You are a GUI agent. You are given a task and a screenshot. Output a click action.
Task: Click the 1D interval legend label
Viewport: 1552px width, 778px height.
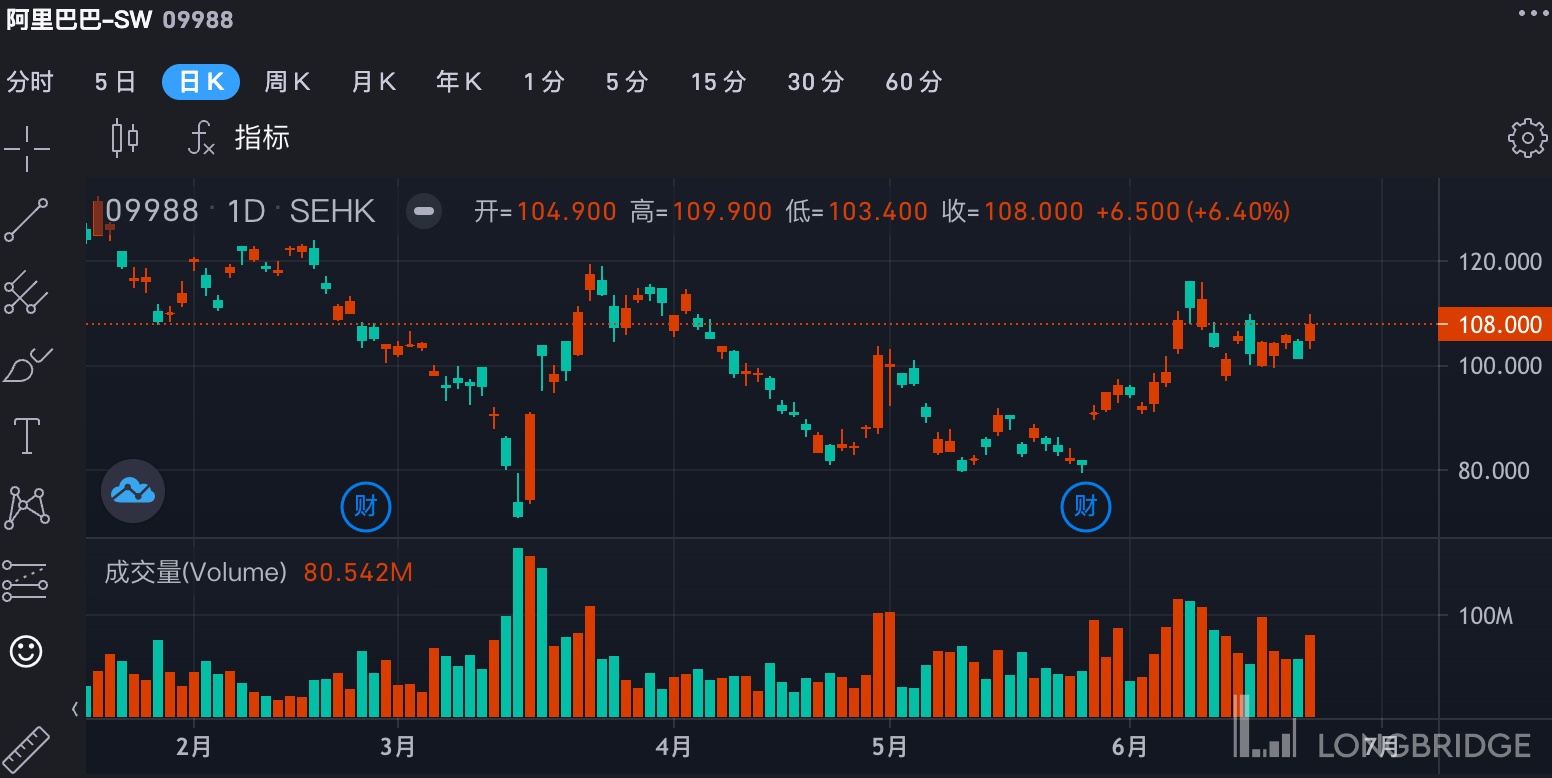[246, 211]
